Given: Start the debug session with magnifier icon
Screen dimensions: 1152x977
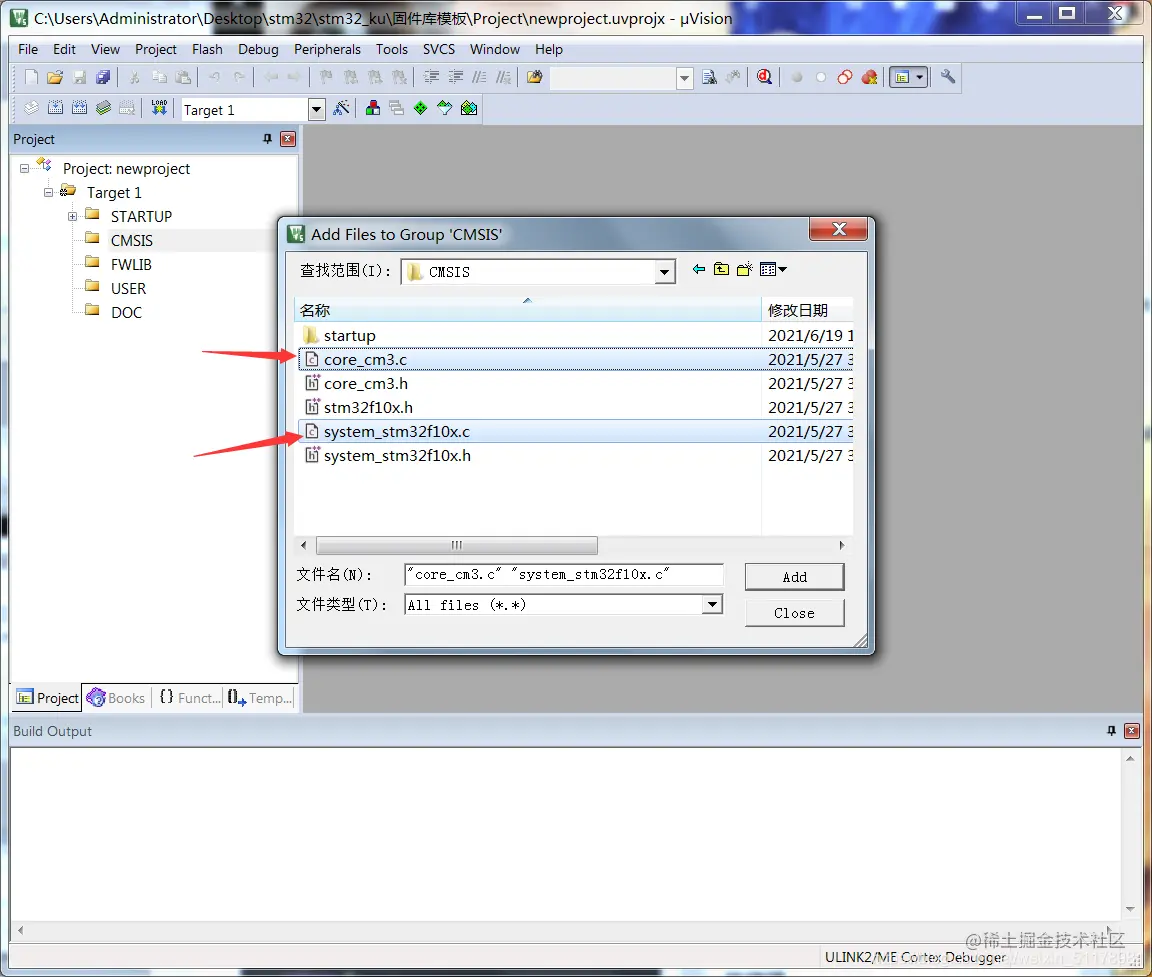Looking at the screenshot, I should pos(765,77).
